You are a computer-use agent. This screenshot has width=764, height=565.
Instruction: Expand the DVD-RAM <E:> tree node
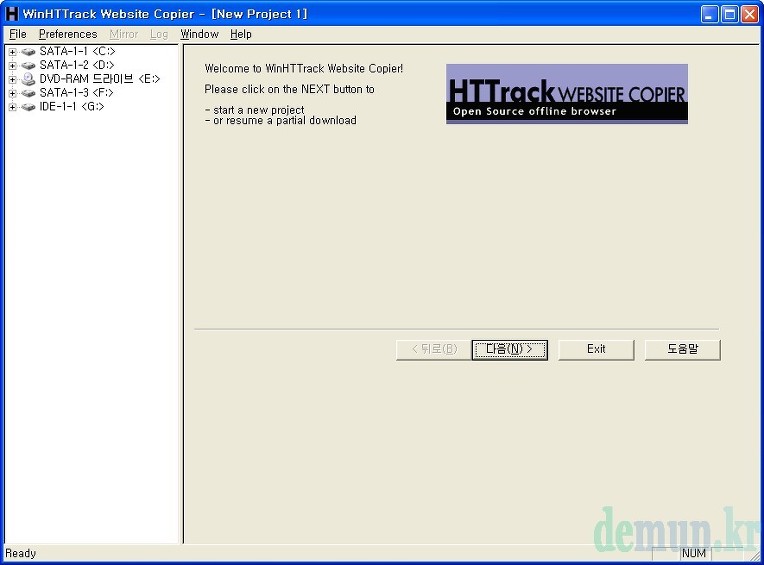click(x=13, y=80)
